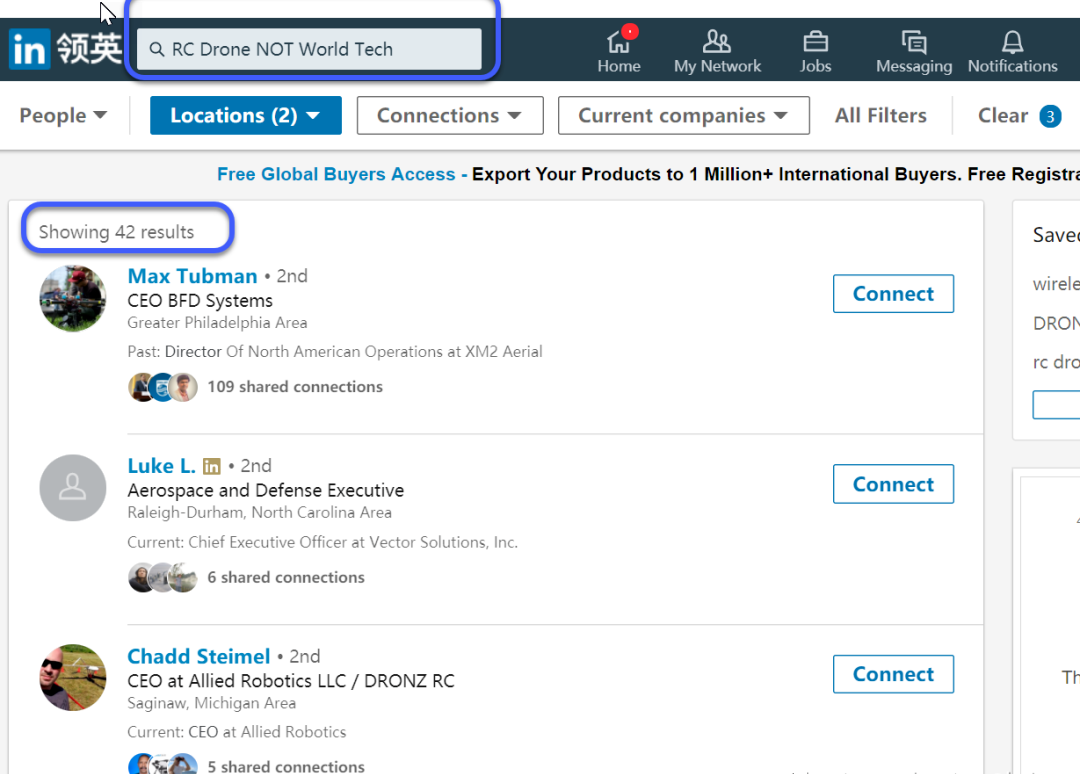
Task: Open All Filters panel
Action: tap(880, 115)
